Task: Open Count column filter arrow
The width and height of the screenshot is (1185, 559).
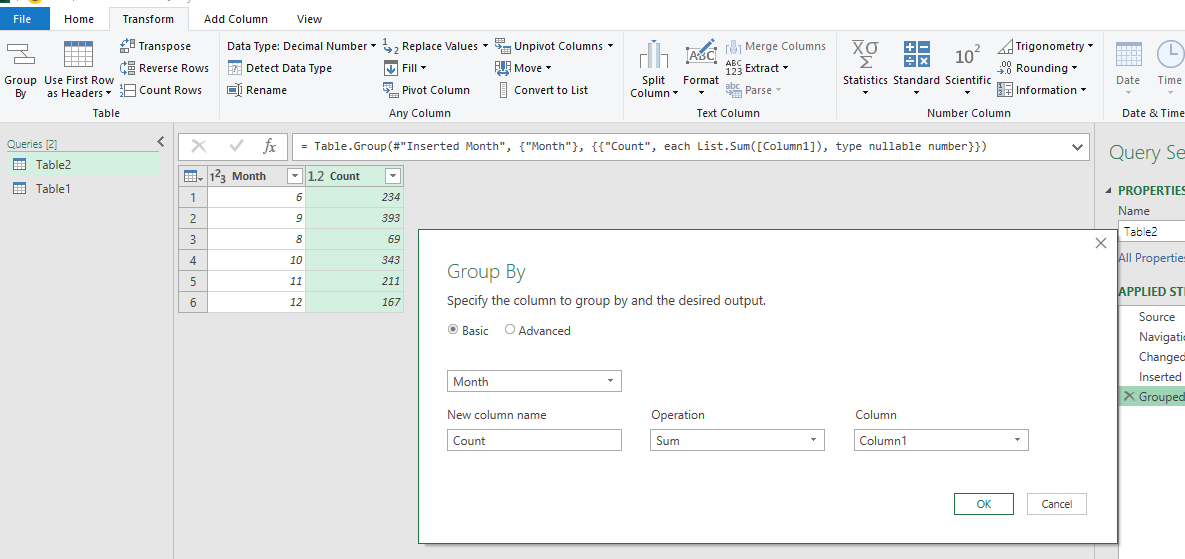Action: pos(392,176)
